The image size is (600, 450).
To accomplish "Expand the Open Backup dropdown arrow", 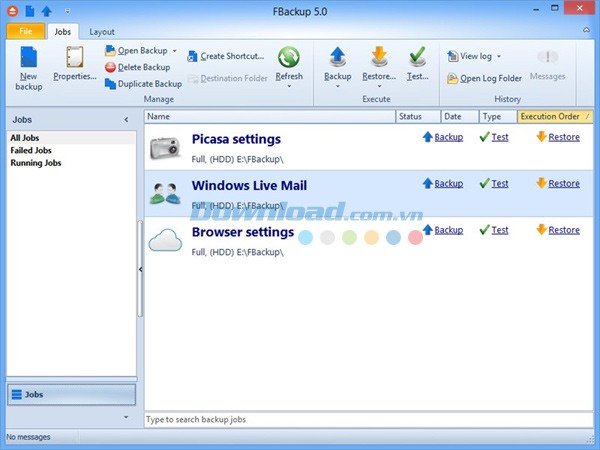I will click(x=174, y=51).
